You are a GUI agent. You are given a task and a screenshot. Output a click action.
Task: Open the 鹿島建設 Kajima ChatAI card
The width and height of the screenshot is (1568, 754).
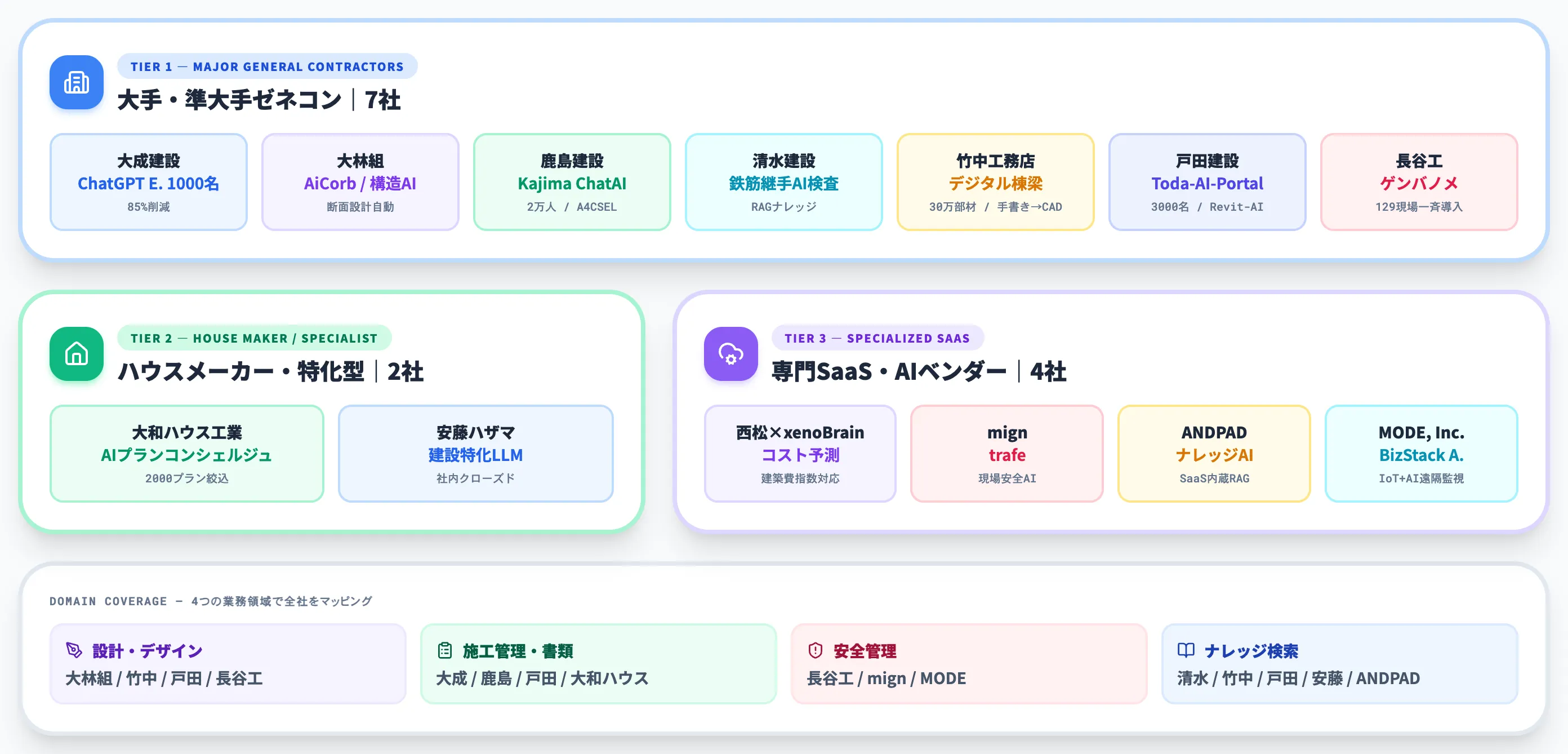click(x=572, y=182)
